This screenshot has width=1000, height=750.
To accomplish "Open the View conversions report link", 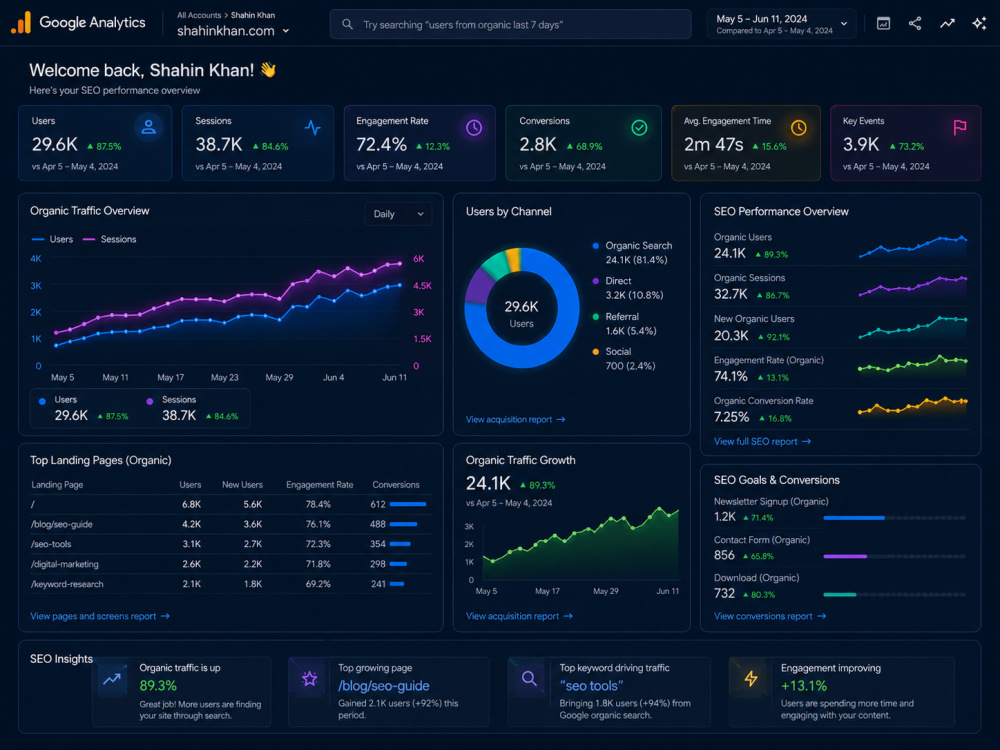I will coord(770,616).
